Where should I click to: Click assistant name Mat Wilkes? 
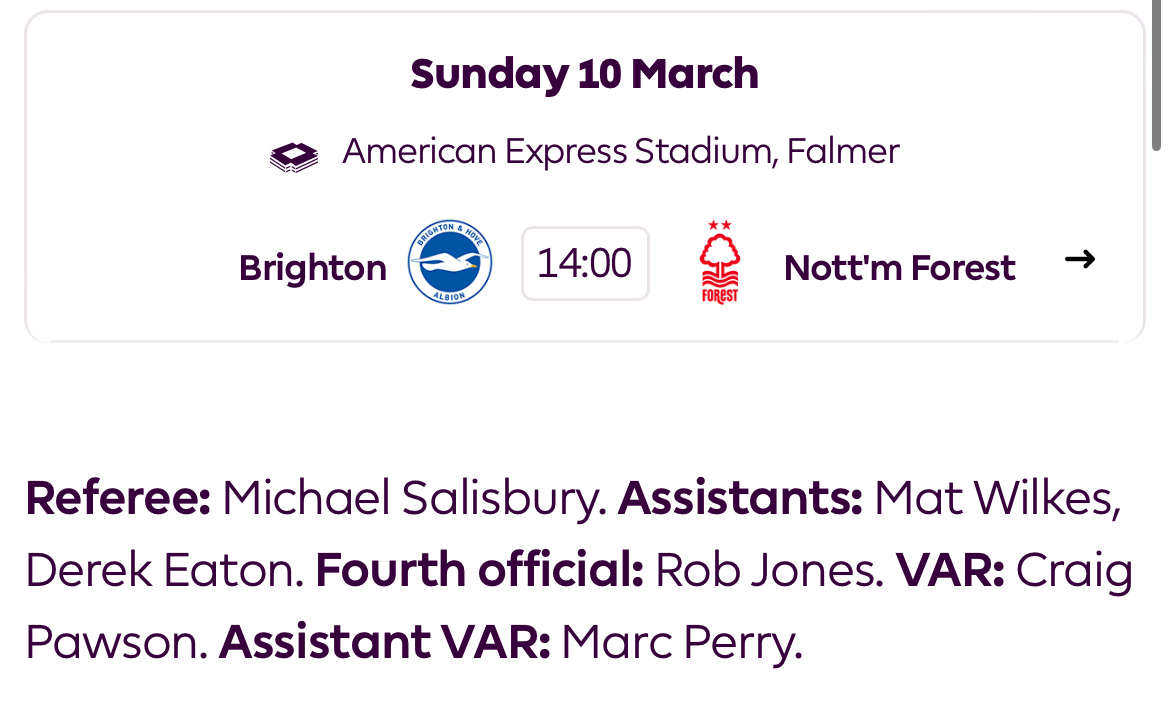tap(998, 498)
